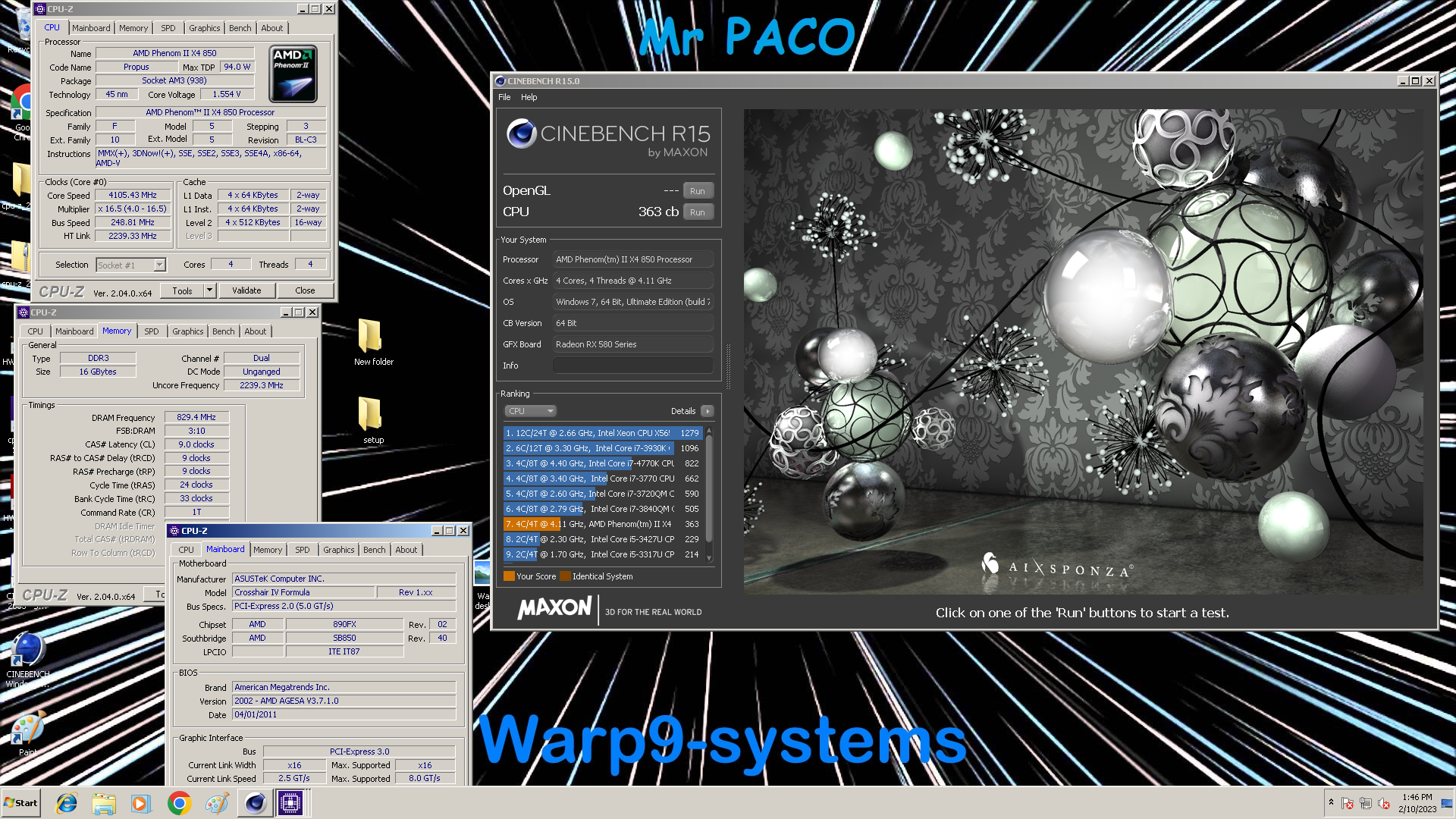Open the setup folder on the desktop
Screen dimensions: 1456x819
point(373,420)
